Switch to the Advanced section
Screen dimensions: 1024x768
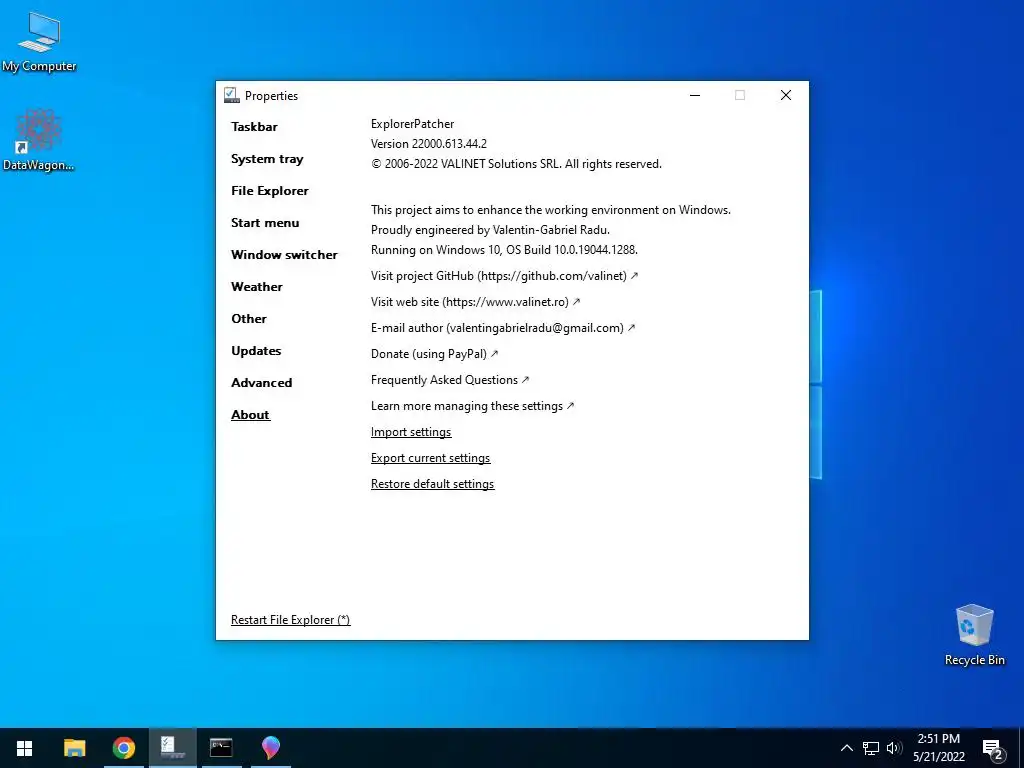[261, 383]
